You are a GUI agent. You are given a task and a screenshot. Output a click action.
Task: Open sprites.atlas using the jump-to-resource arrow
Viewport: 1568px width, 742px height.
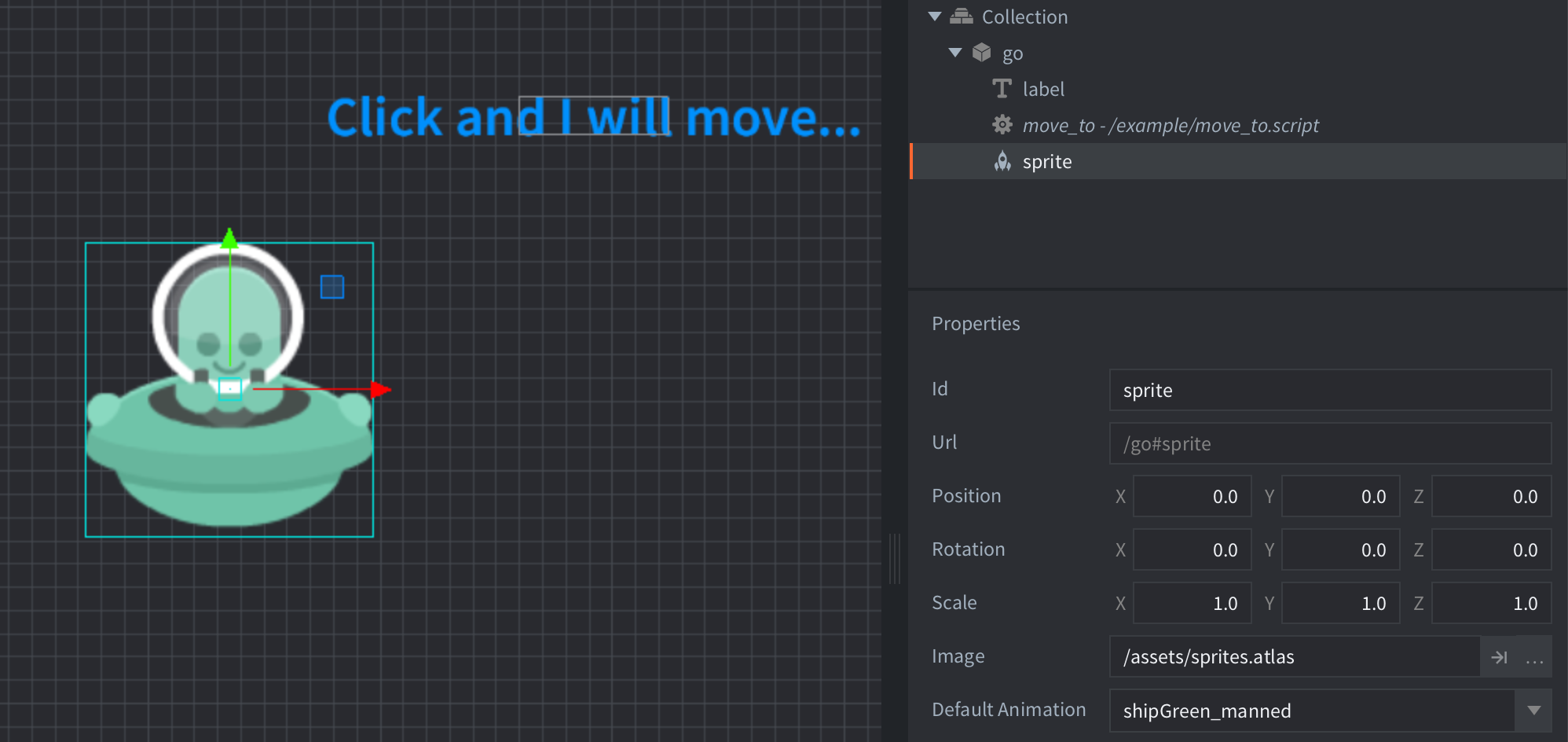[x=1500, y=656]
